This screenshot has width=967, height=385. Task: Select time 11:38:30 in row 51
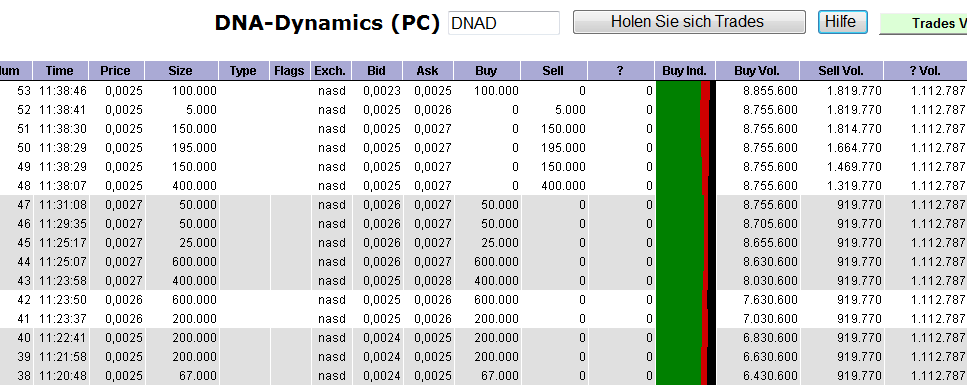[x=63, y=129]
